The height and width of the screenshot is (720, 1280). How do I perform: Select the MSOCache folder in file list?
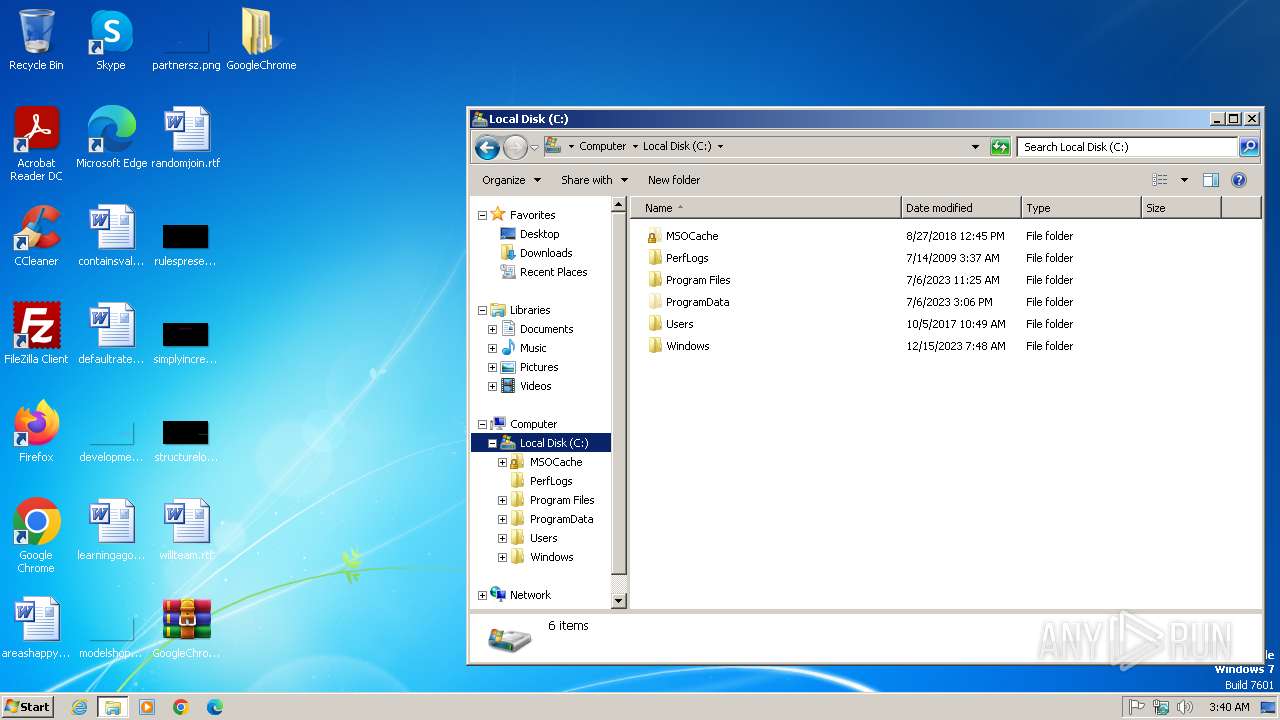point(683,236)
